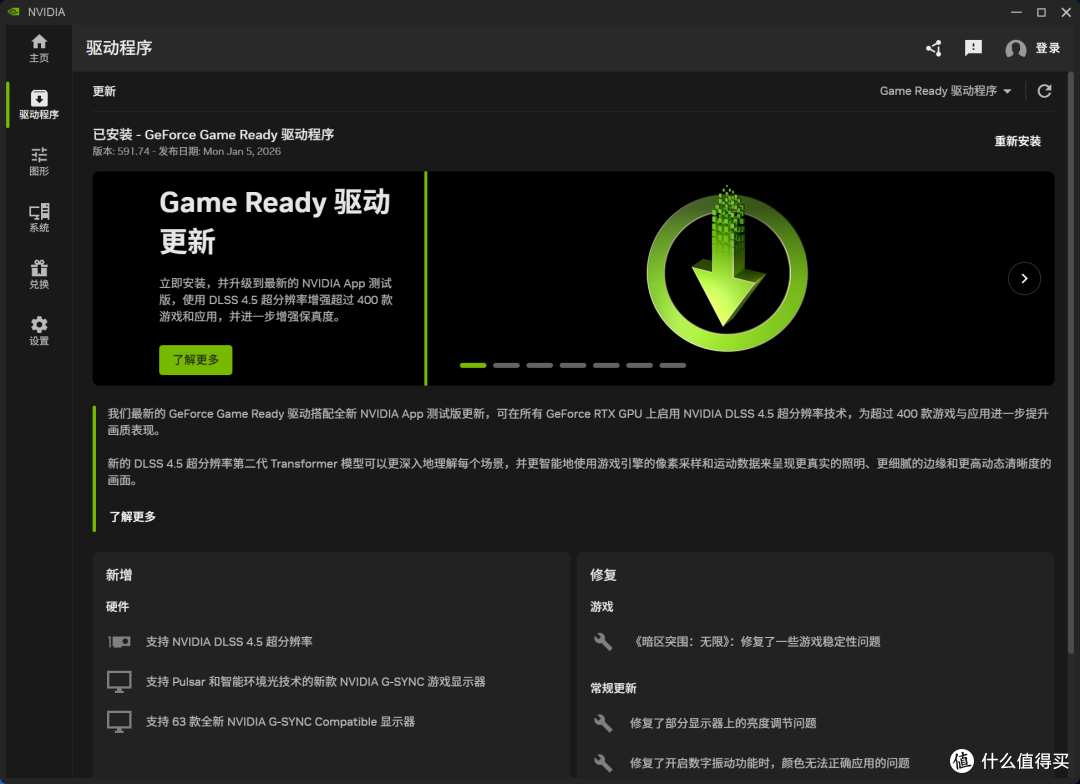The image size is (1080, 784).
Task: Click the share icon in the header
Action: (x=934, y=48)
